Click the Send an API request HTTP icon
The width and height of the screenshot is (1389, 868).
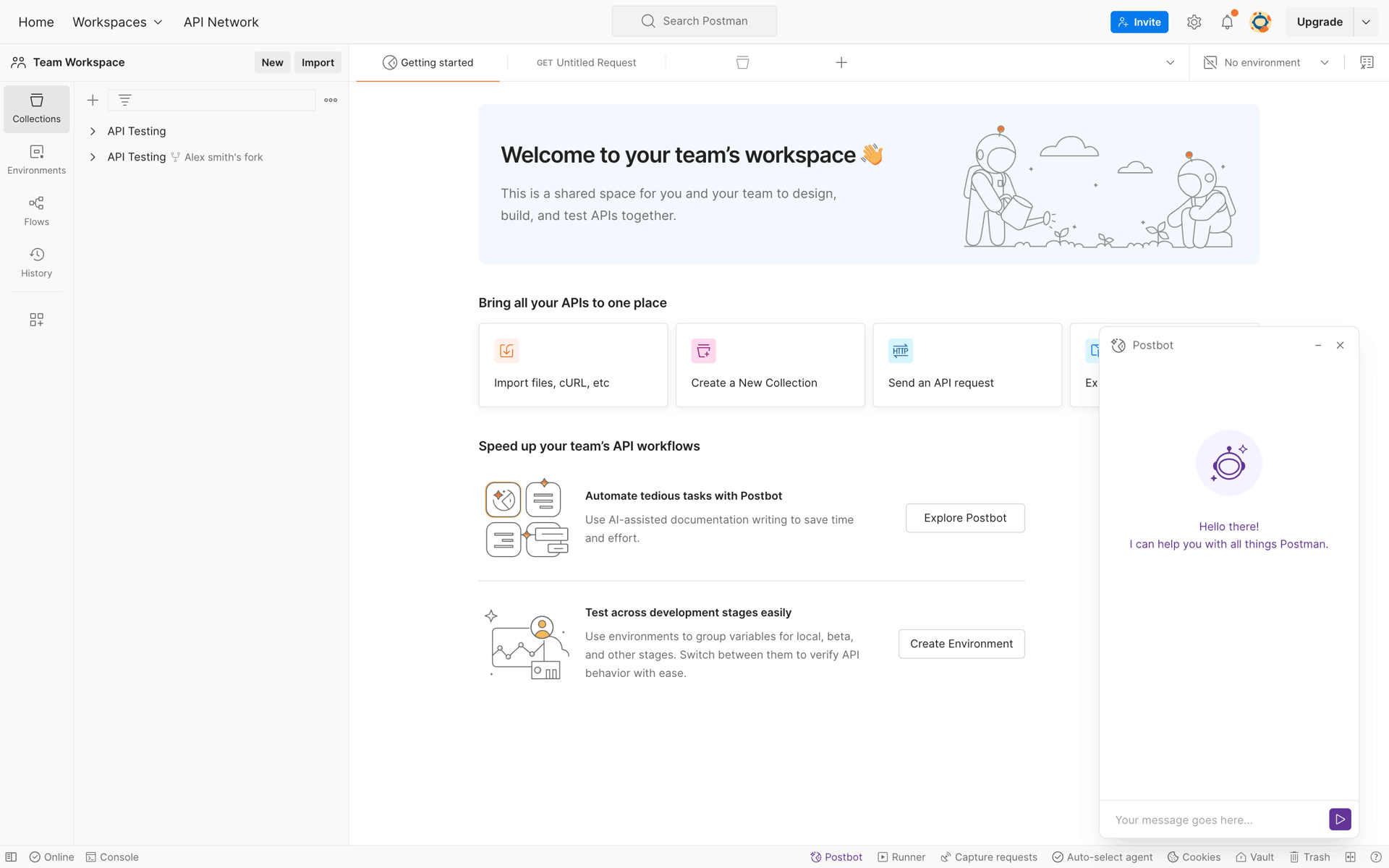pos(900,351)
